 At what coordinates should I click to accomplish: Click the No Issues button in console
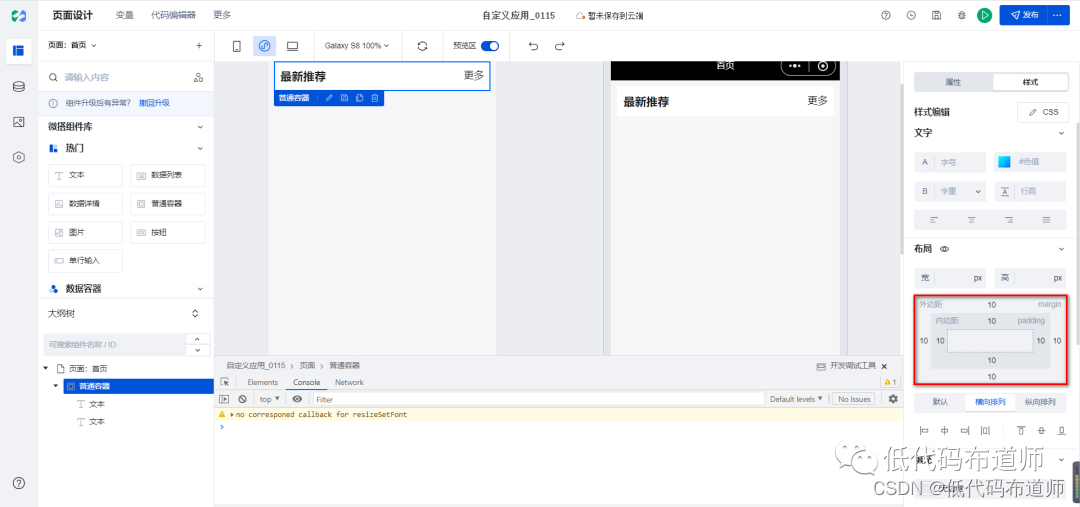point(853,399)
